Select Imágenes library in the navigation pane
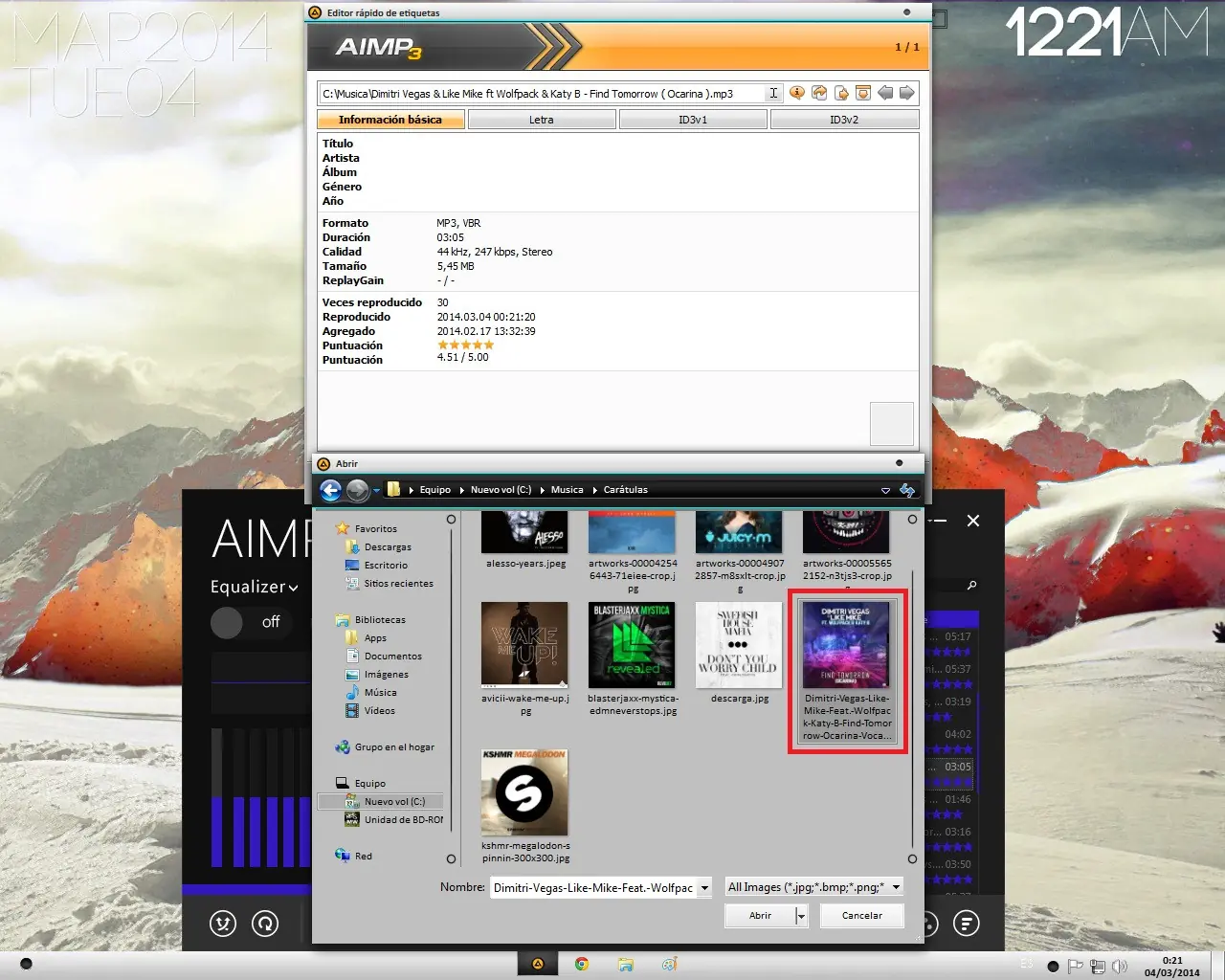Viewport: 1225px width, 980px height. (x=377, y=674)
